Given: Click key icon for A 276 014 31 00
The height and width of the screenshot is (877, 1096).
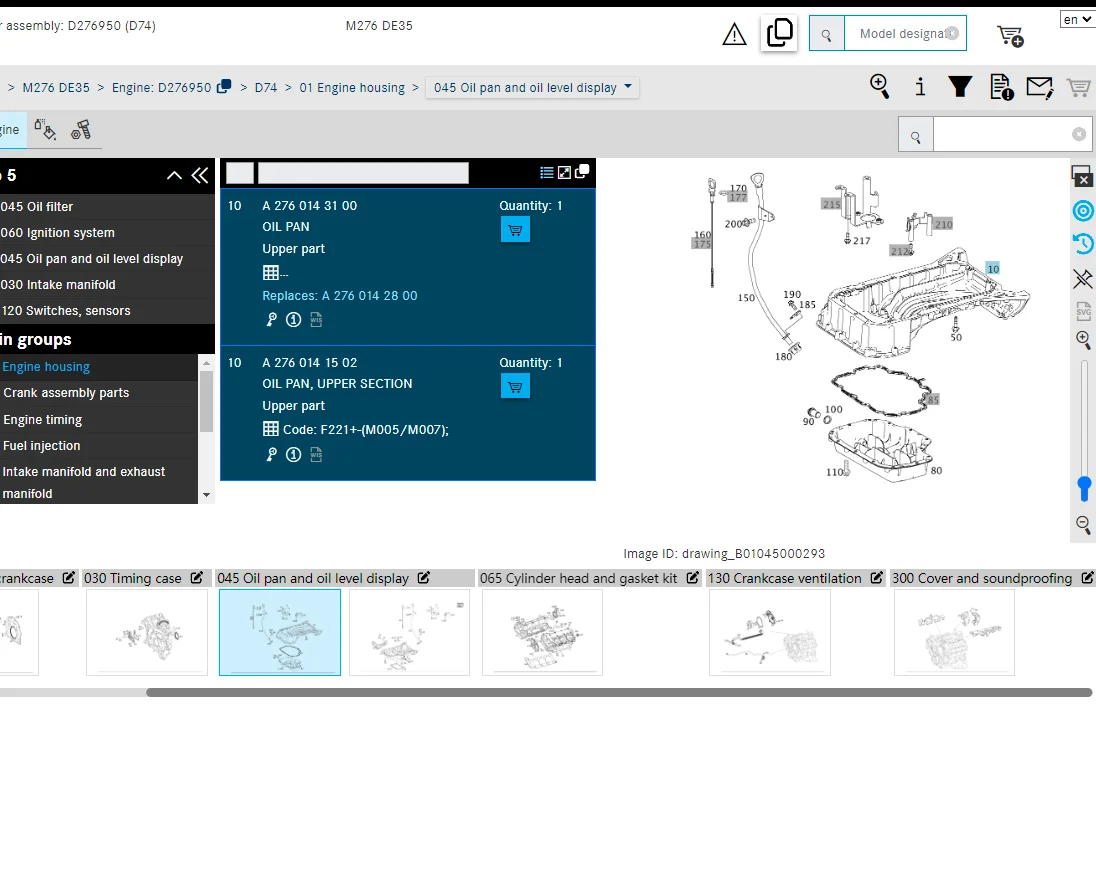Looking at the screenshot, I should point(271,319).
